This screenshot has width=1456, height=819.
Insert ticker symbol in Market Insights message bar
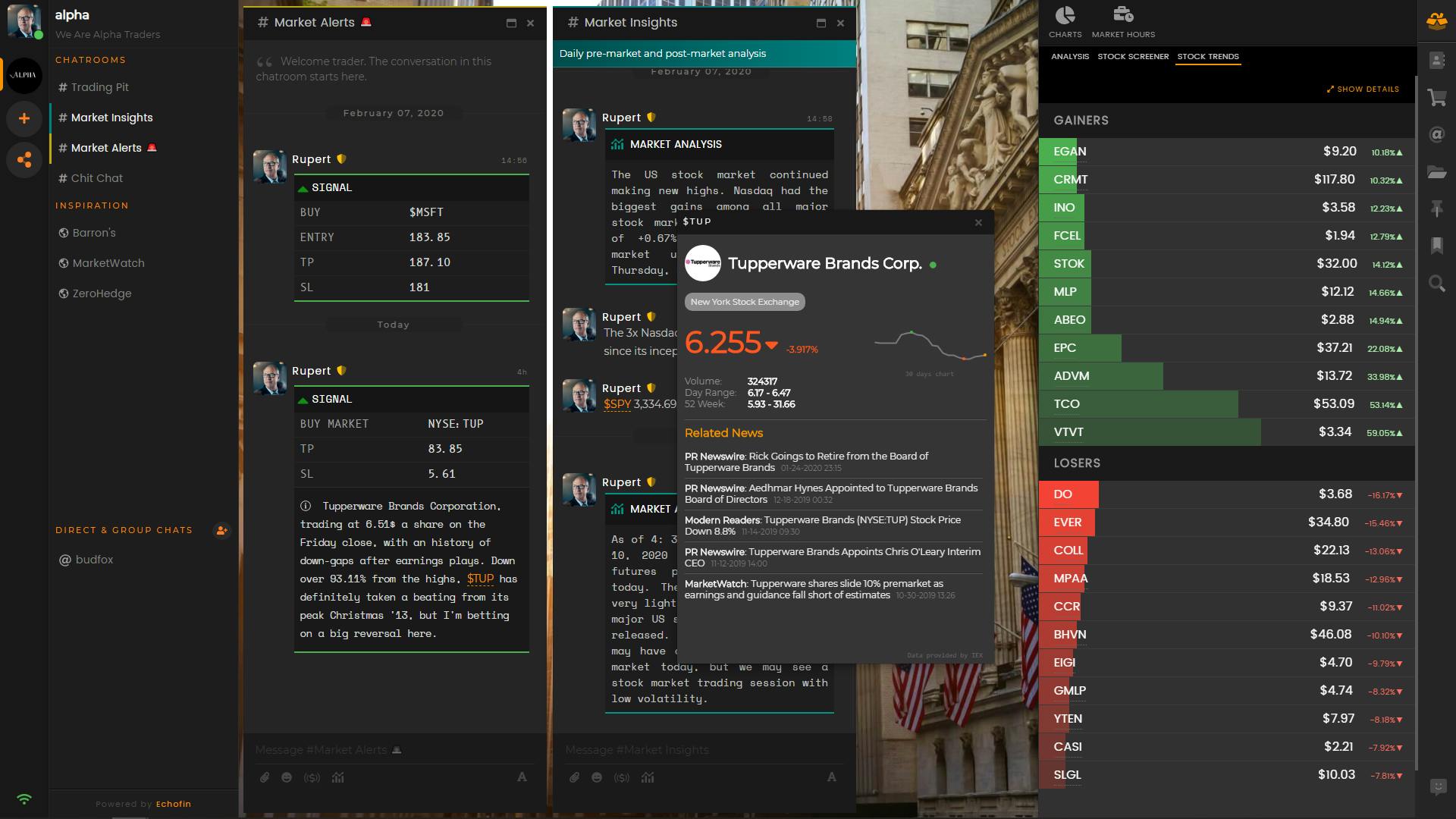622,777
